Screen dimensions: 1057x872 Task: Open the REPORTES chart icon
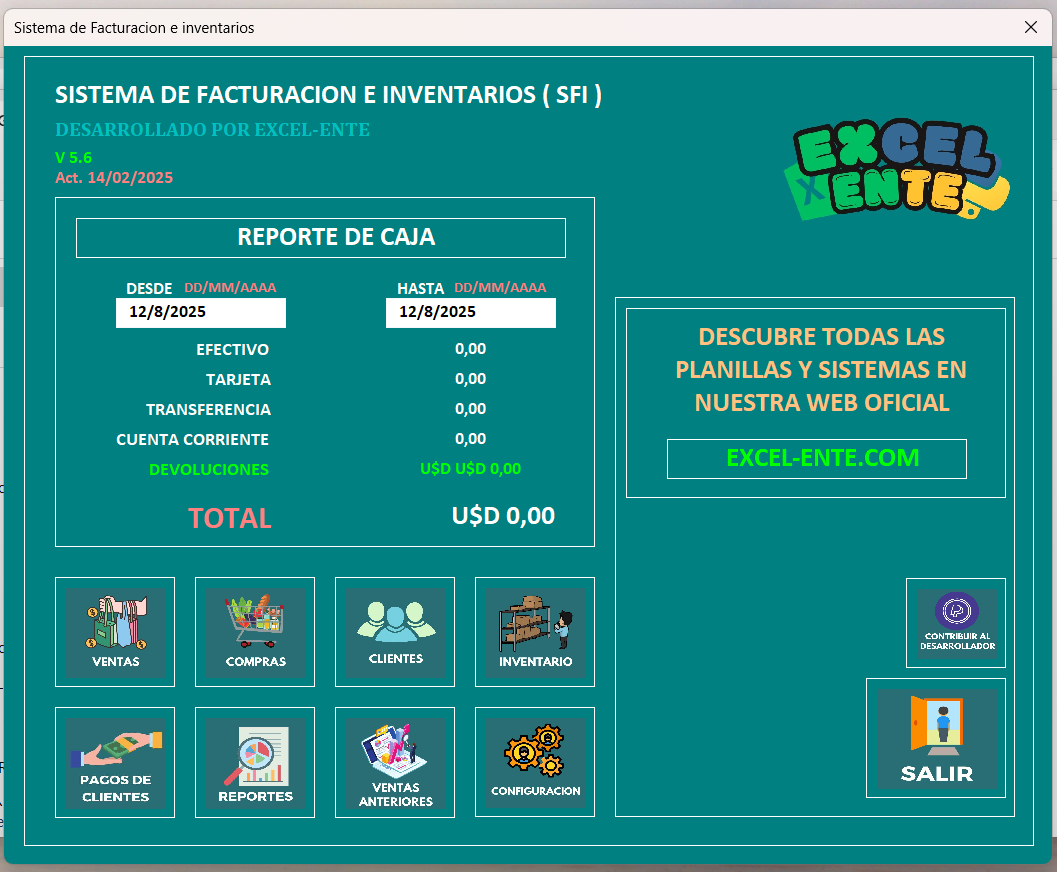click(x=254, y=761)
